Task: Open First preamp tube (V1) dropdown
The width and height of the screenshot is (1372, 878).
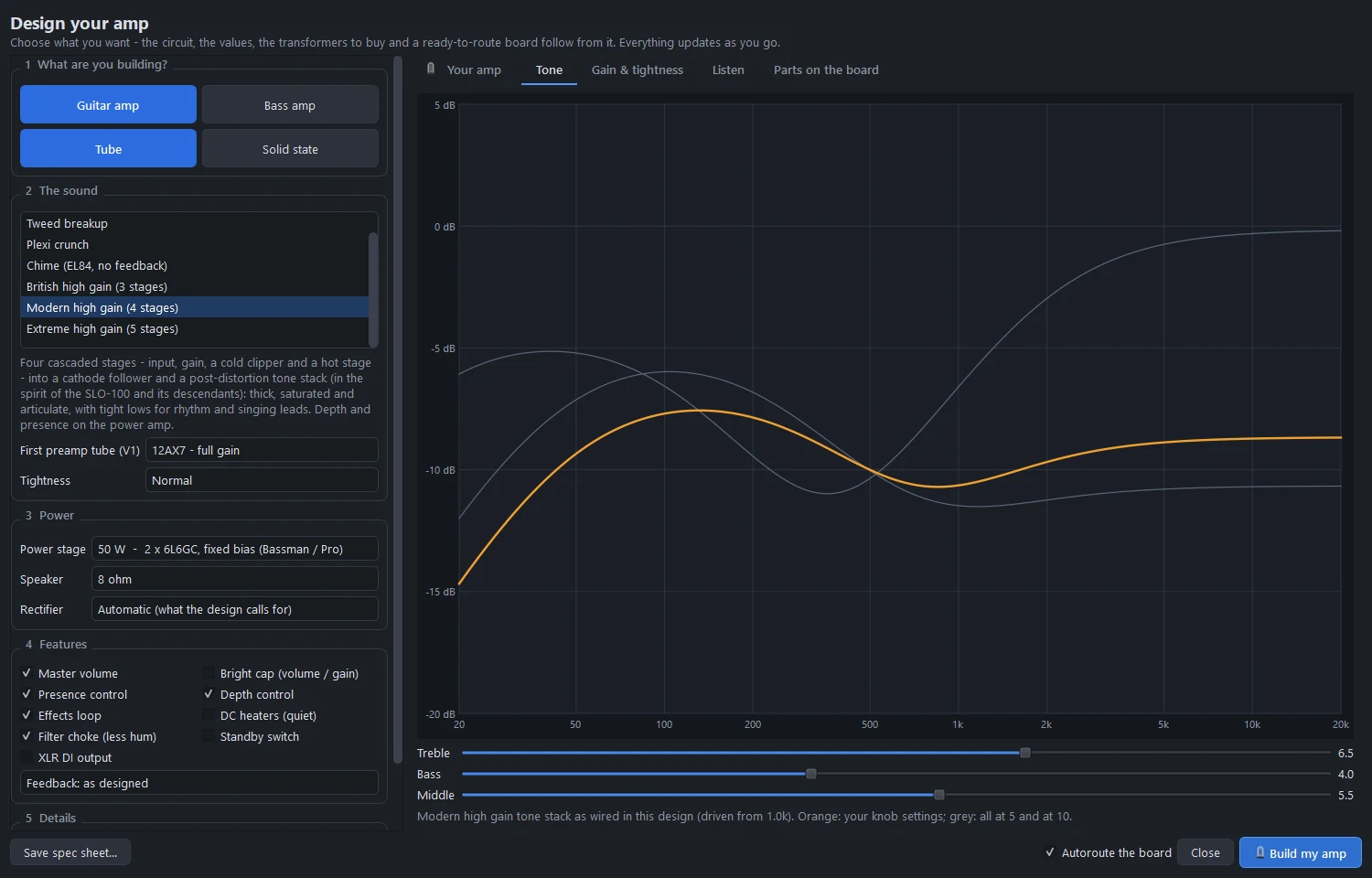Action: 262,450
